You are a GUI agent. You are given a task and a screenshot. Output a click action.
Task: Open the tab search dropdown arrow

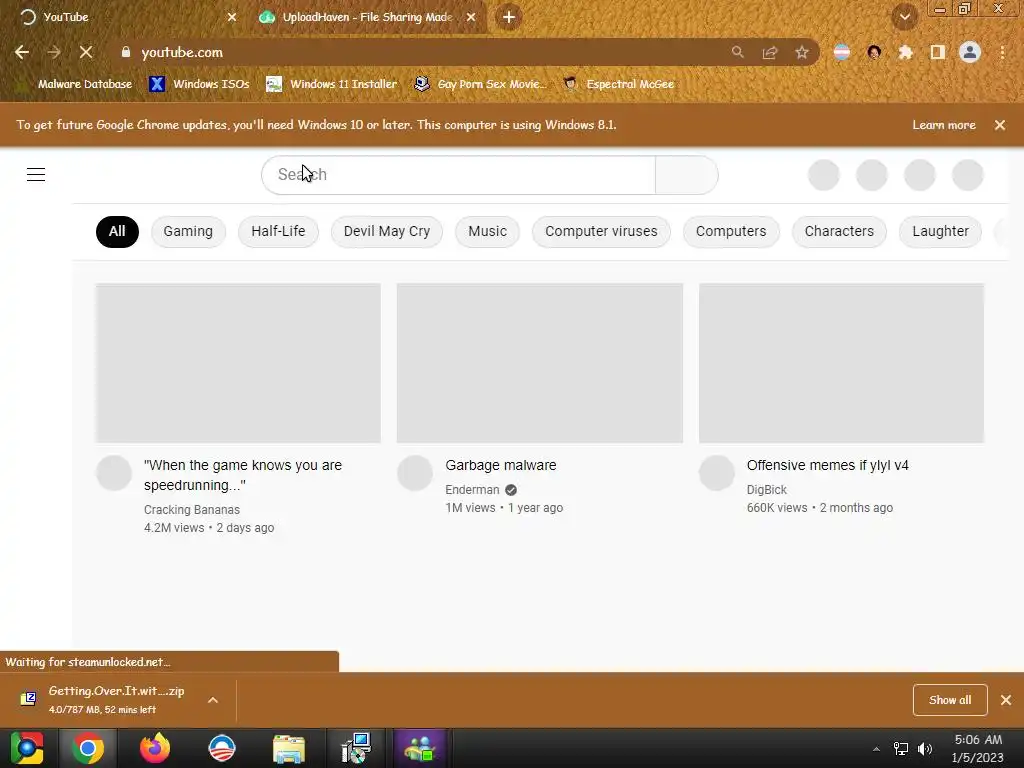904,17
